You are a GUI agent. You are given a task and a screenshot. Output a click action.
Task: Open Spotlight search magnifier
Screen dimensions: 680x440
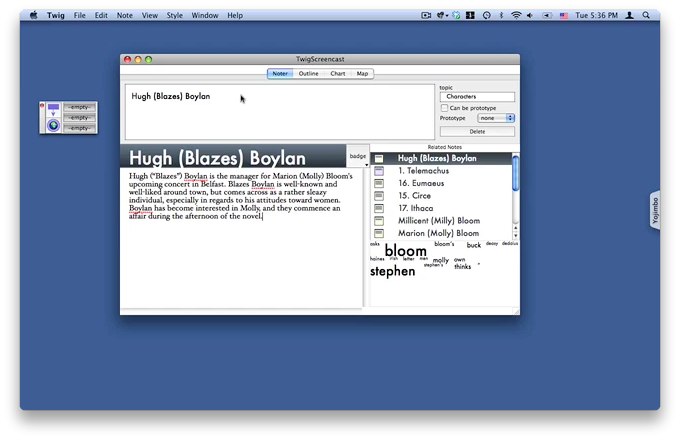[x=646, y=15]
